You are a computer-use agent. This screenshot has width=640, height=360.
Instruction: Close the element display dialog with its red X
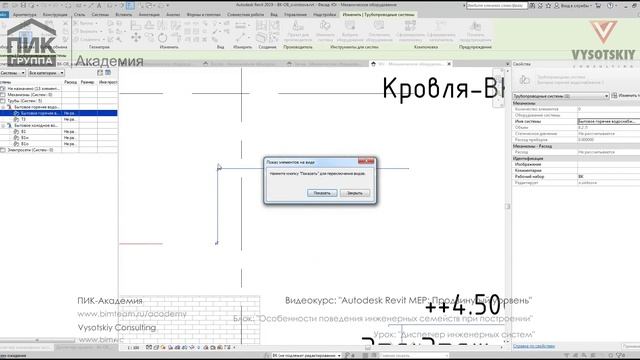coord(366,162)
